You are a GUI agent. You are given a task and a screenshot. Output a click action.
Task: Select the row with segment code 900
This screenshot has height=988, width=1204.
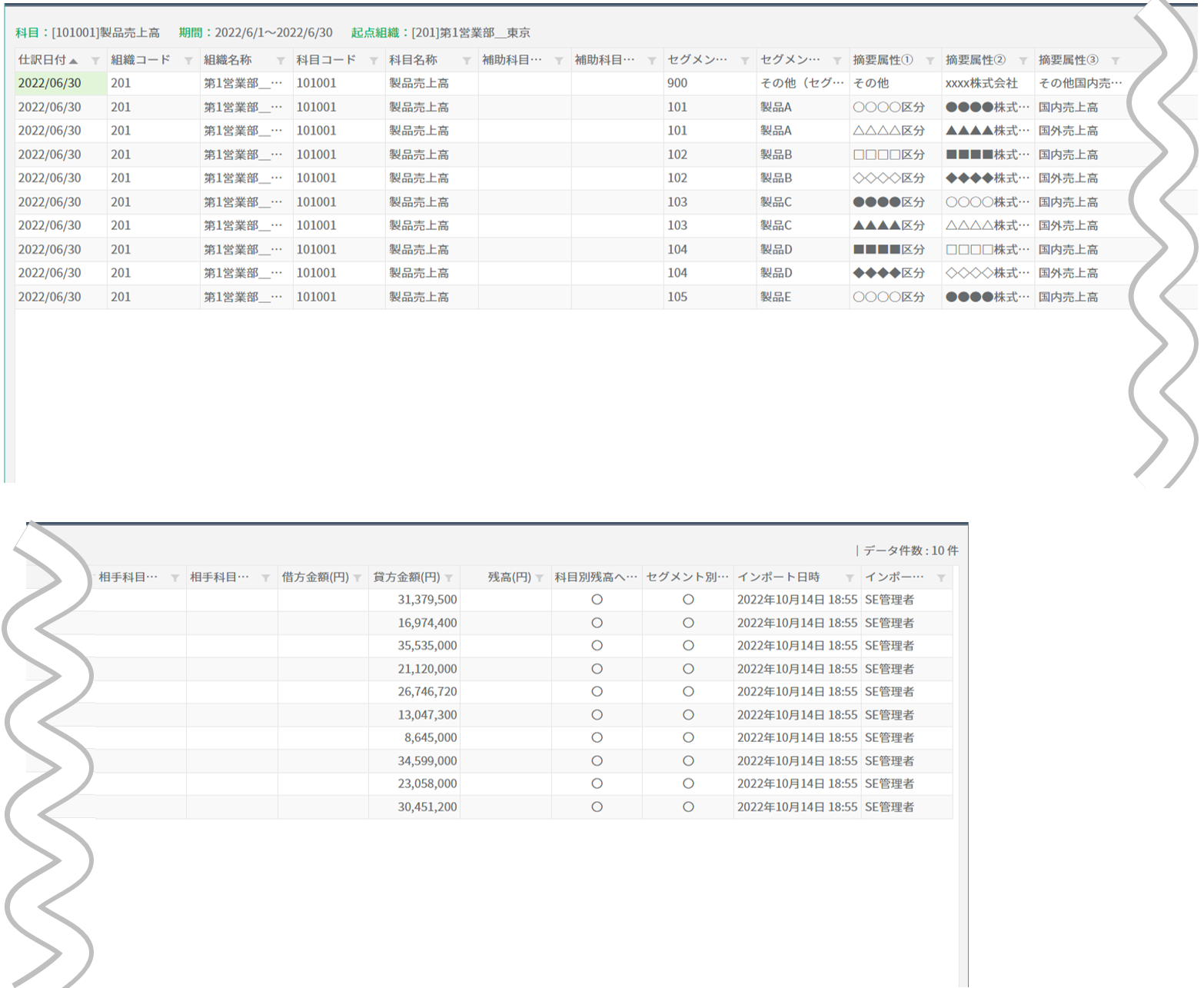pyautogui.click(x=677, y=83)
